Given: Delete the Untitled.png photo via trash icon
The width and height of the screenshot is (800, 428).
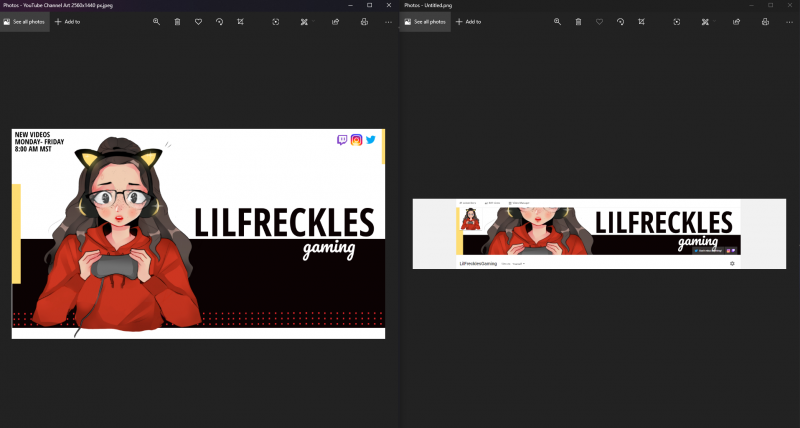Looking at the screenshot, I should point(578,21).
